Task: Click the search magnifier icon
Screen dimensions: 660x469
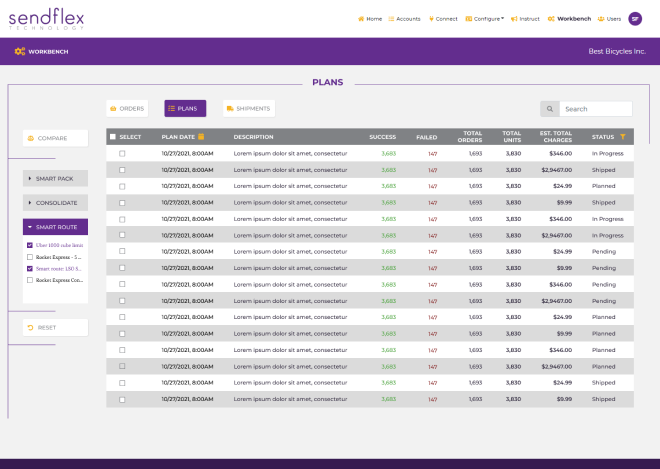Action: 549,109
